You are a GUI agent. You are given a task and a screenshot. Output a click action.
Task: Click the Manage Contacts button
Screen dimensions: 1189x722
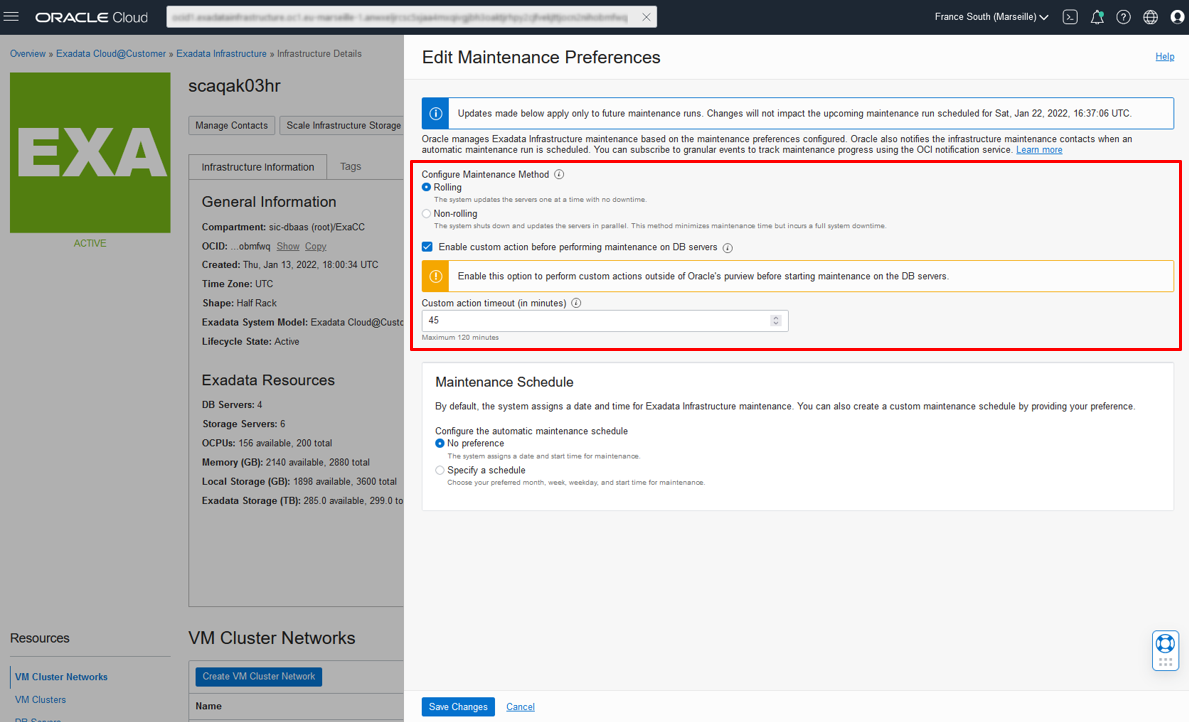(x=231, y=126)
